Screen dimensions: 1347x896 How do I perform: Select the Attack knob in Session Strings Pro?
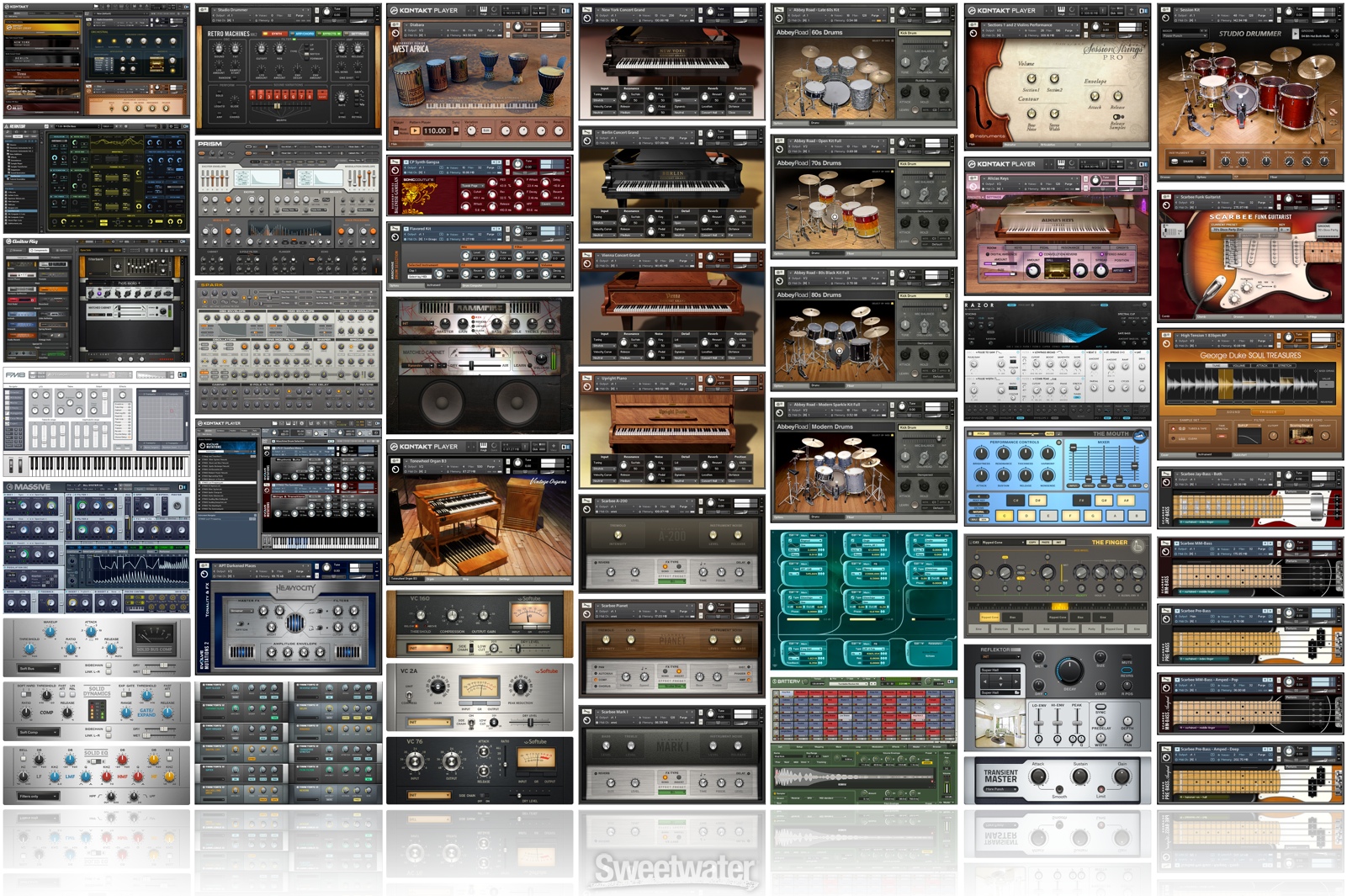click(x=1095, y=96)
